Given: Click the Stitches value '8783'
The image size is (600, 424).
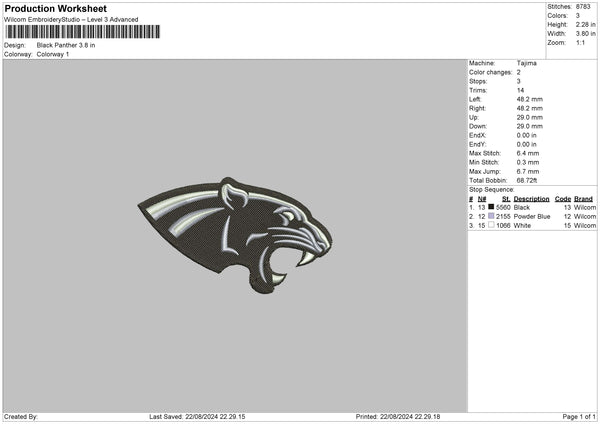Looking at the screenshot, I should tap(583, 7).
